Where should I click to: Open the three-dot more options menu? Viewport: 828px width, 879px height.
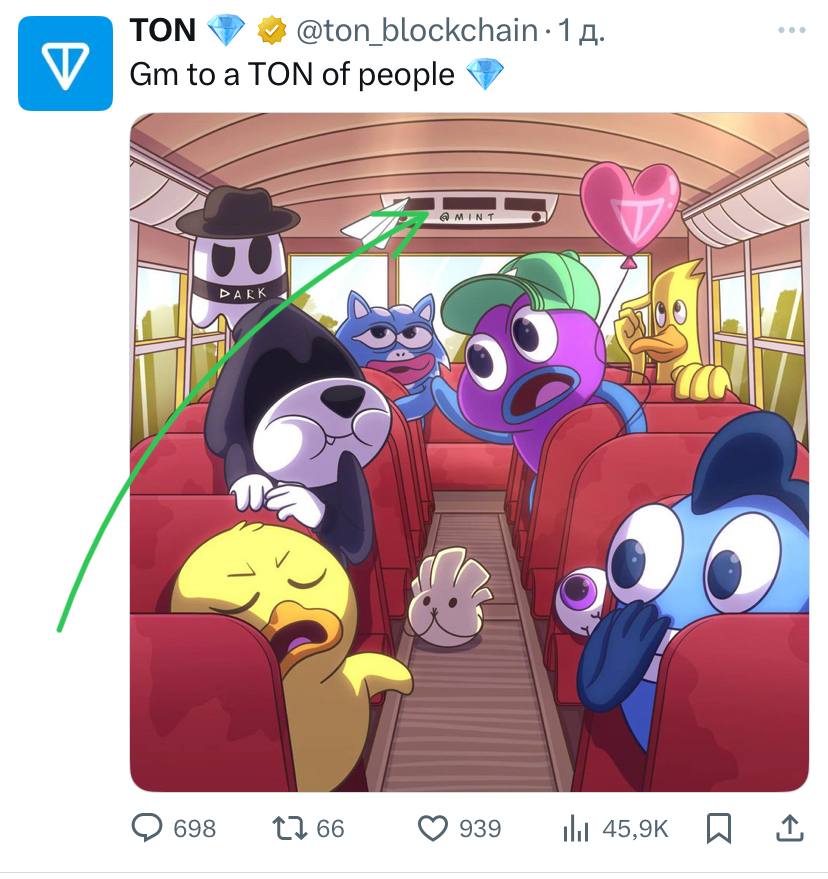[x=791, y=31]
